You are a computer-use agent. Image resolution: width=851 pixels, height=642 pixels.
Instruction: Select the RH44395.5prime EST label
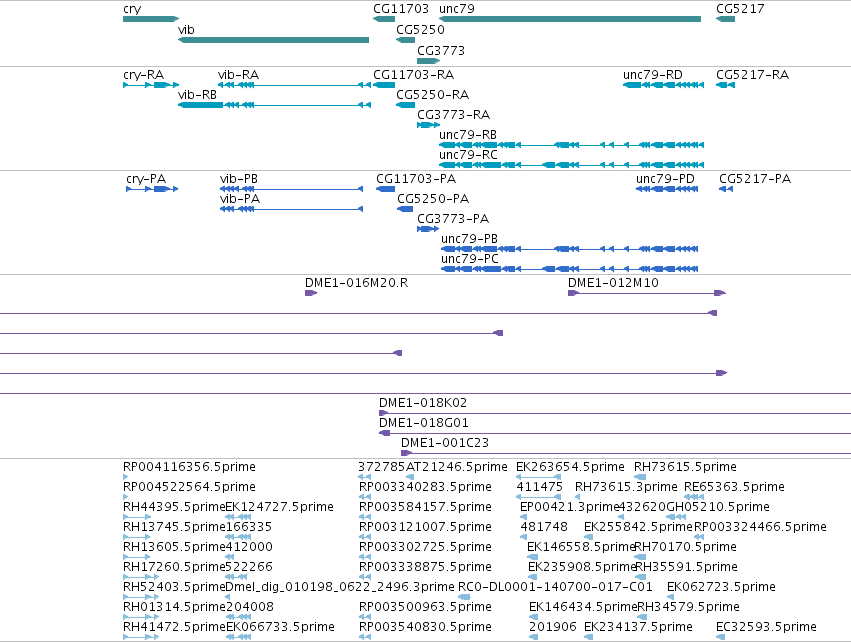pos(174,507)
